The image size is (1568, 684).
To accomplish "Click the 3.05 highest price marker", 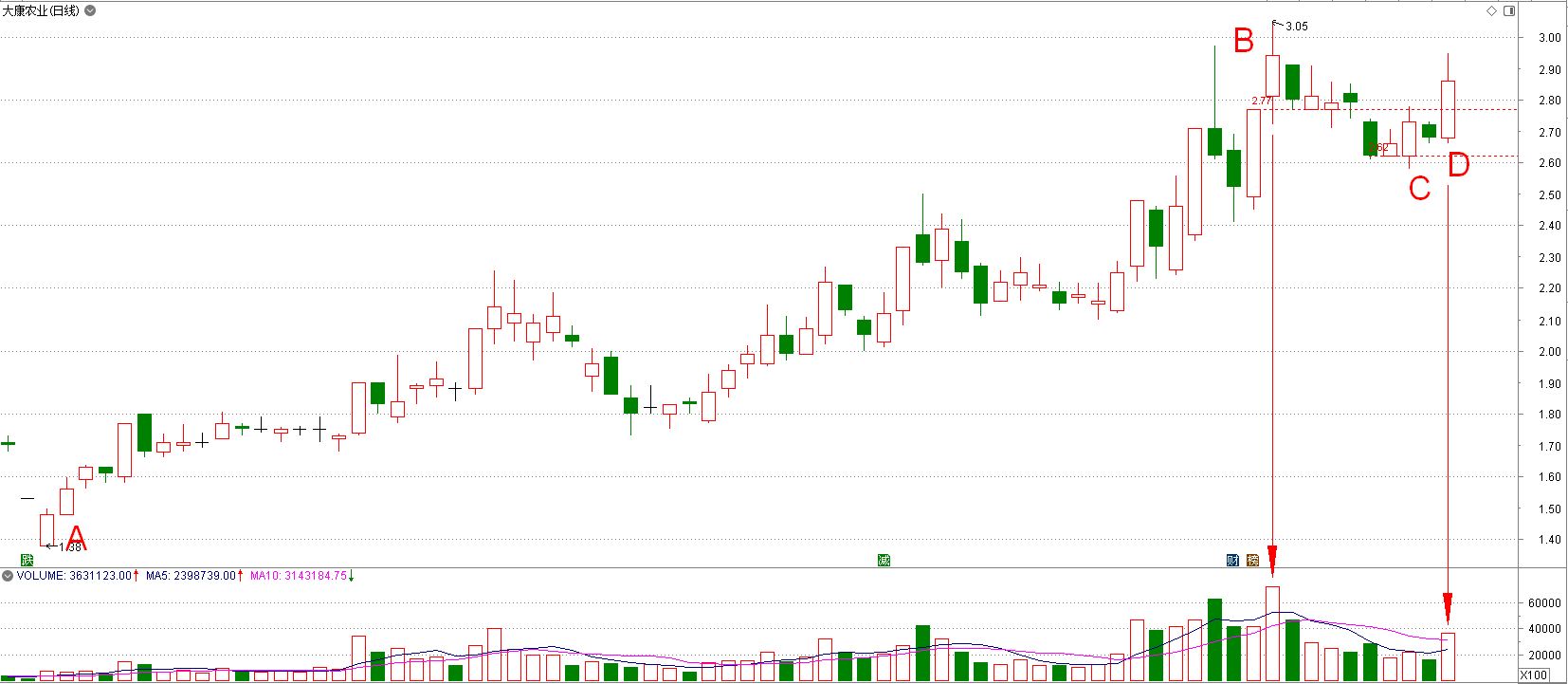I will (x=1296, y=27).
